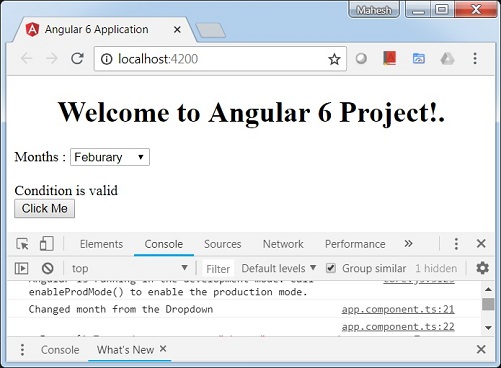This screenshot has width=501, height=368.
Task: Click the Click Me button
Action: (44, 209)
